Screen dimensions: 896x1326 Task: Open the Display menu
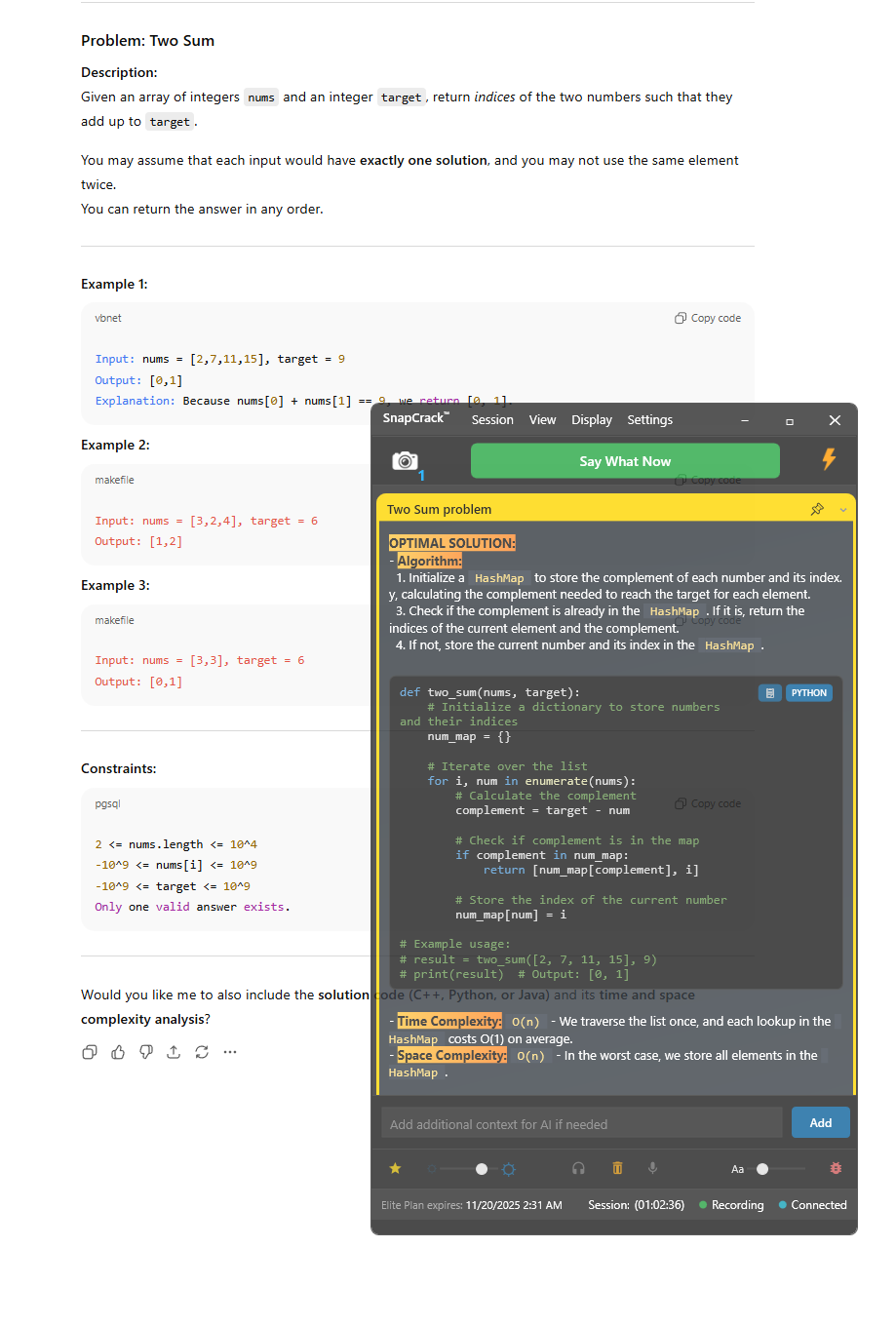click(x=591, y=419)
